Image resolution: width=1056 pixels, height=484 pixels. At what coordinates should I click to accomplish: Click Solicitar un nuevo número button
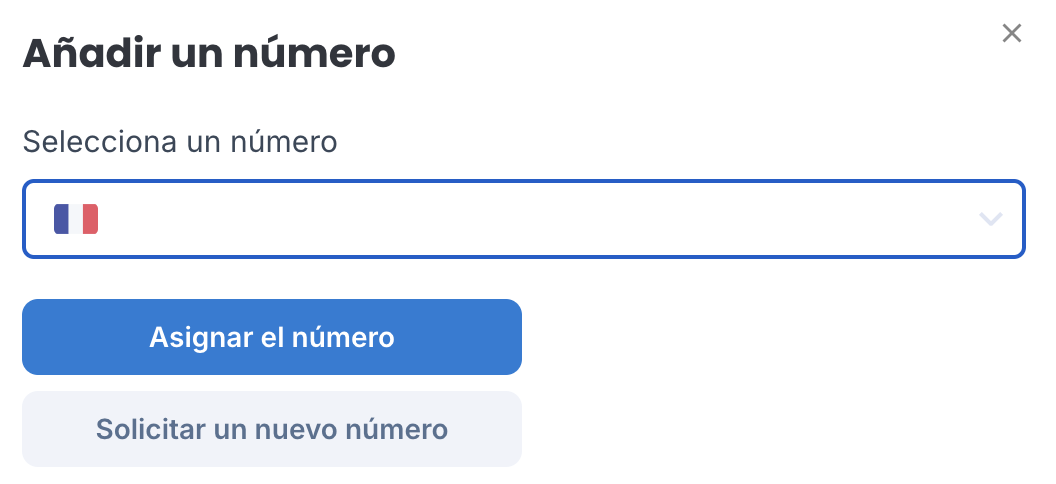pyautogui.click(x=271, y=429)
